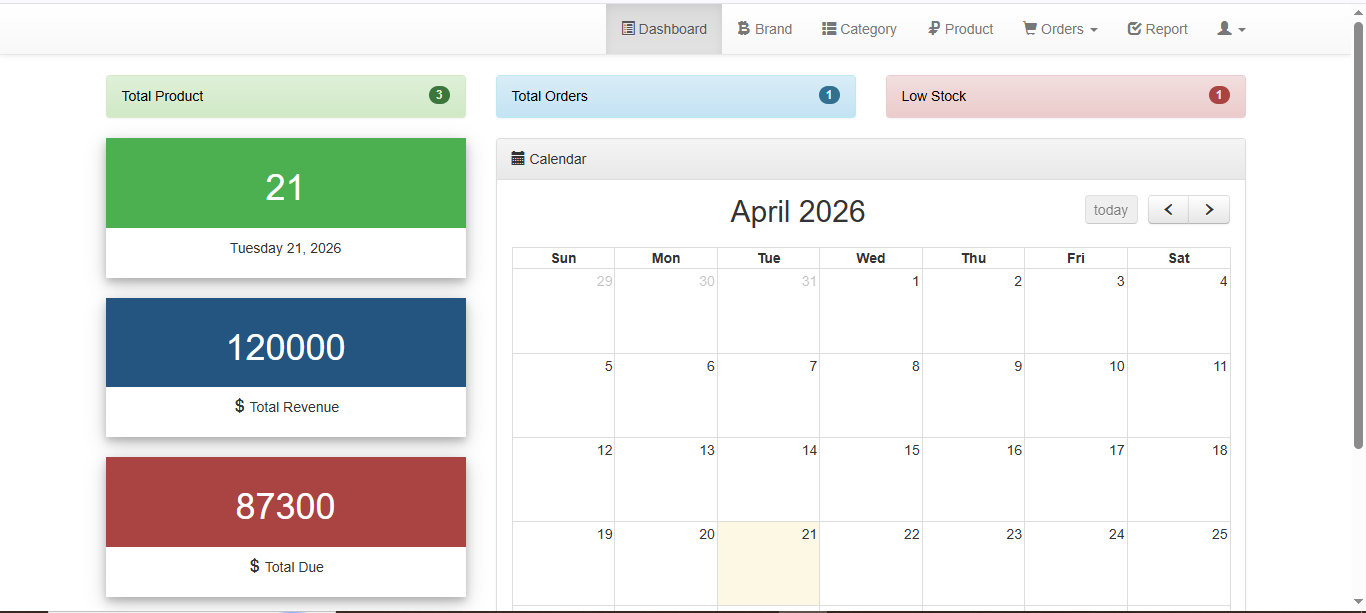Go to next month in calendar
Image resolution: width=1366 pixels, height=613 pixels.
pyautogui.click(x=1209, y=210)
